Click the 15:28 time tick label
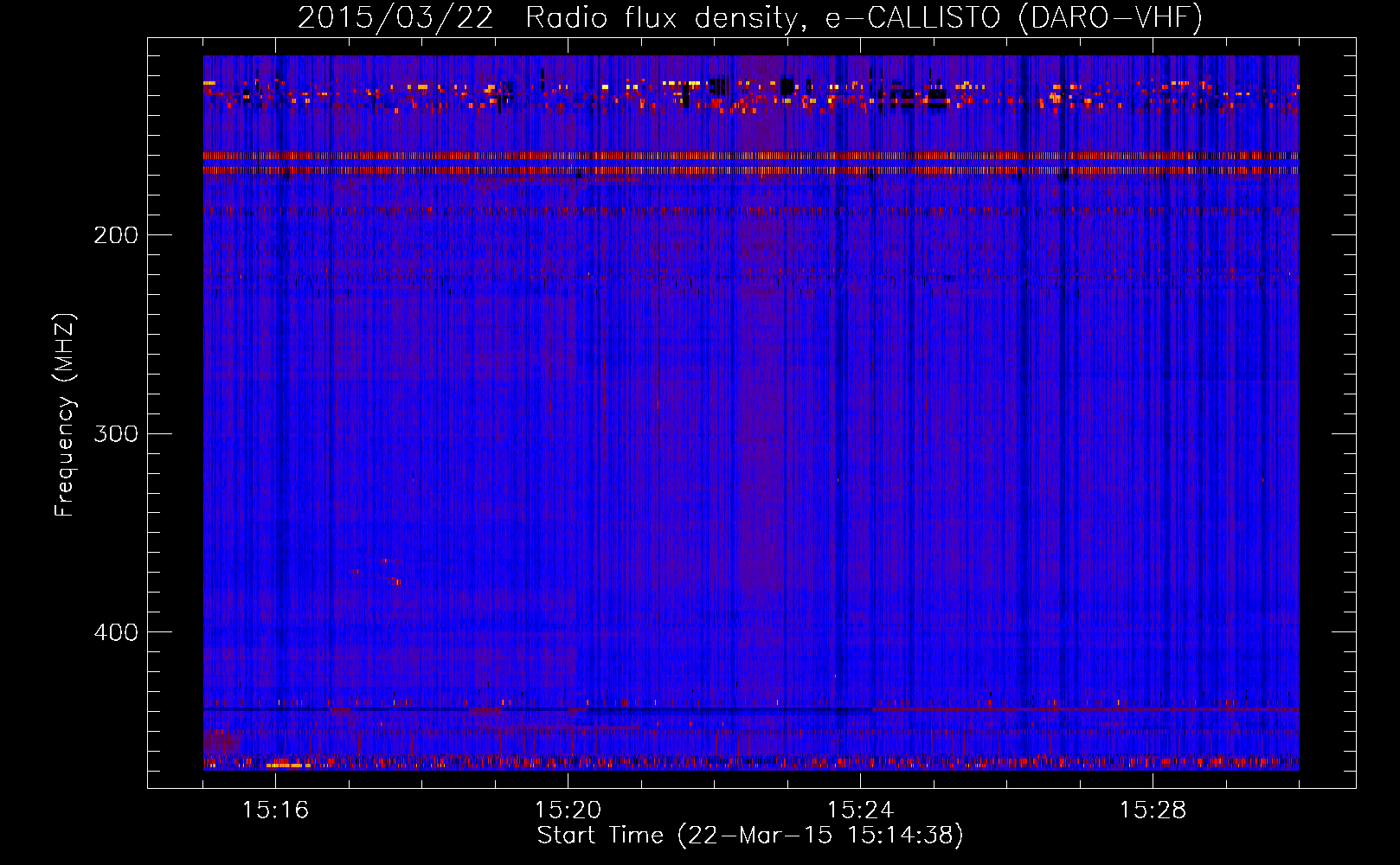 point(1153,811)
